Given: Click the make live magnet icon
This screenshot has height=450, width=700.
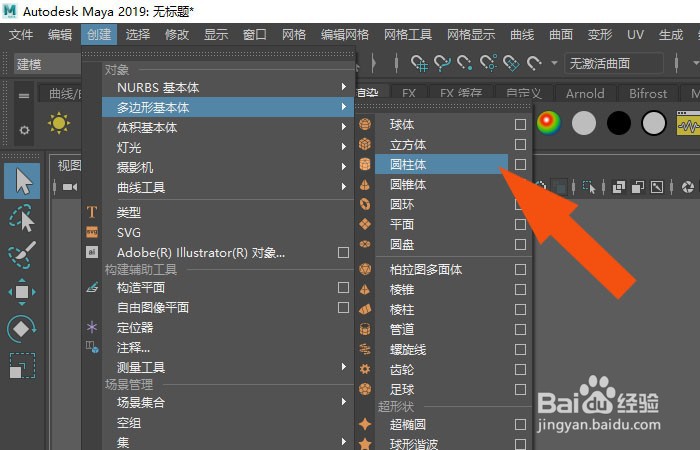Looking at the screenshot, I should coord(534,63).
